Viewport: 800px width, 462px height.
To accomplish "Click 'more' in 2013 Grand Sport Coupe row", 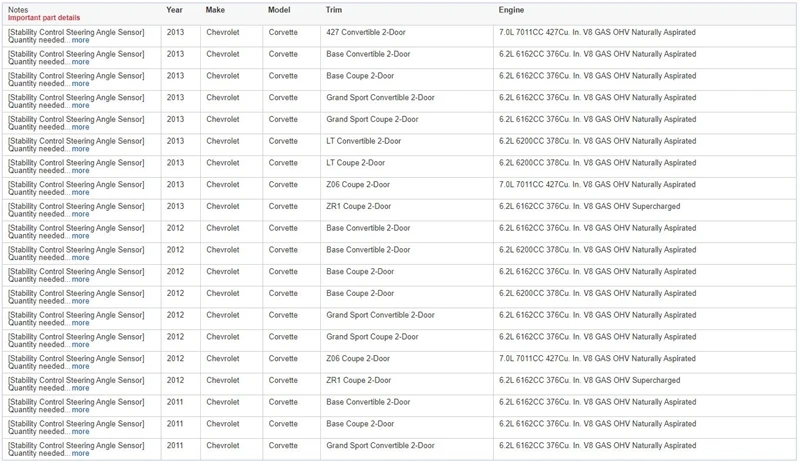I will pos(80,127).
